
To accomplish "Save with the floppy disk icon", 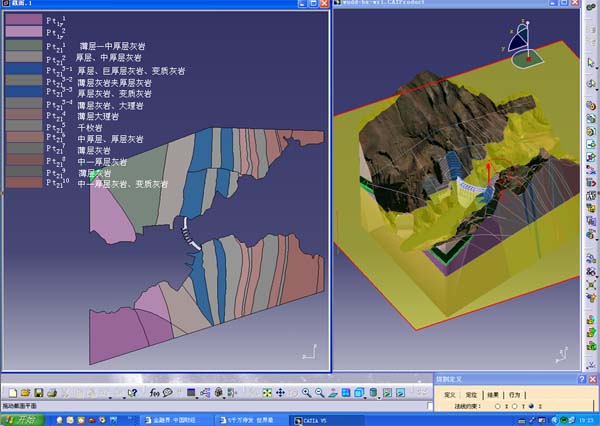I will pyautogui.click(x=38, y=393).
